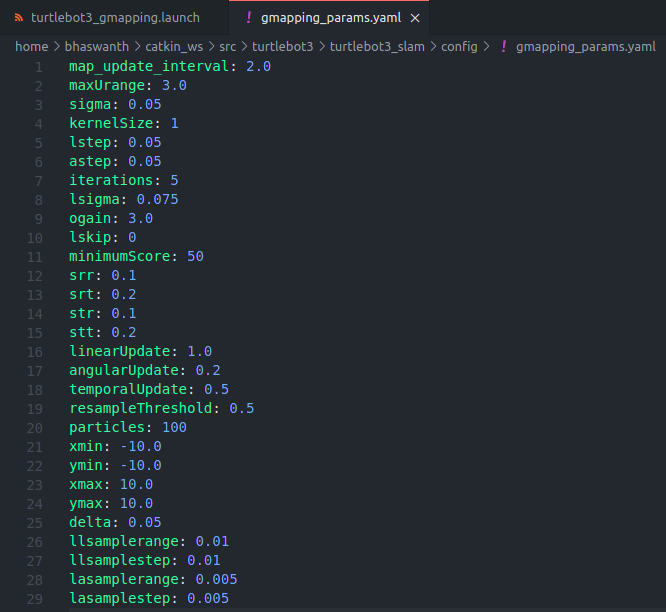Open 'home' breadcrumb segment
The image size is (666, 612).
[31, 47]
